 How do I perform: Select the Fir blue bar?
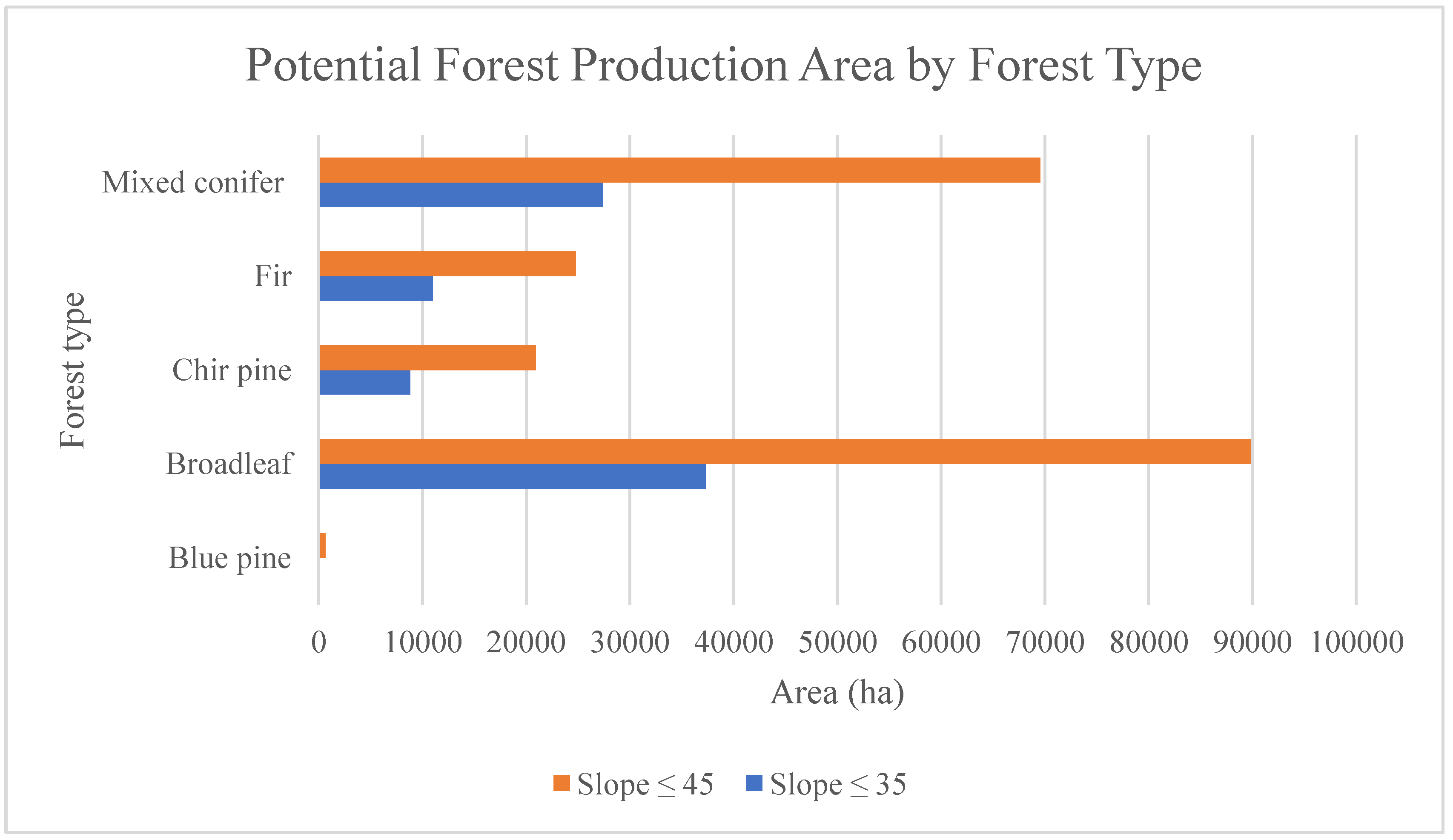click(x=376, y=288)
